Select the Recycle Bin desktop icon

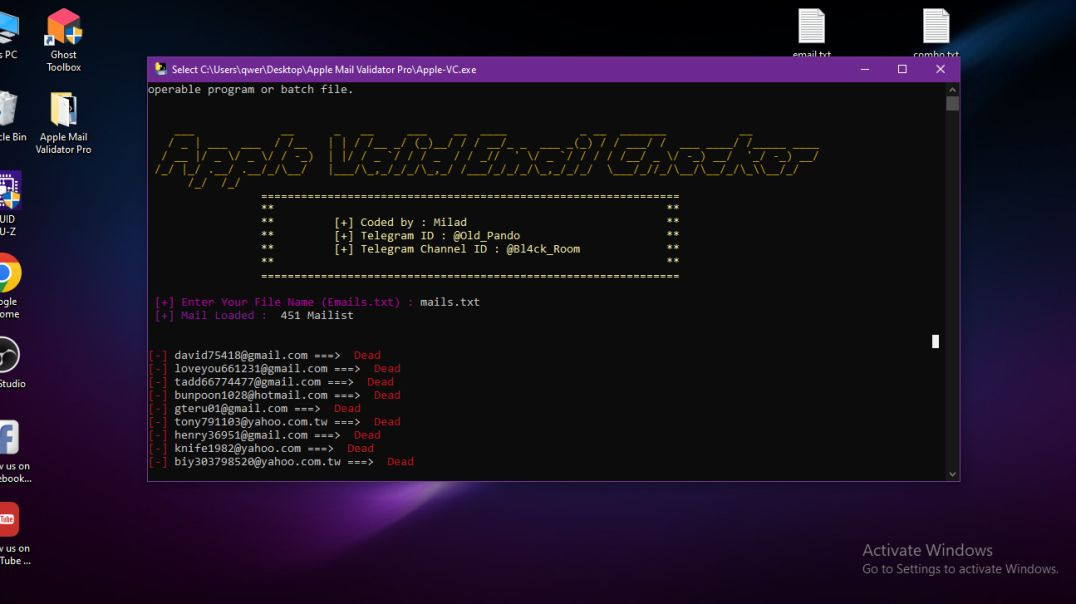10,117
